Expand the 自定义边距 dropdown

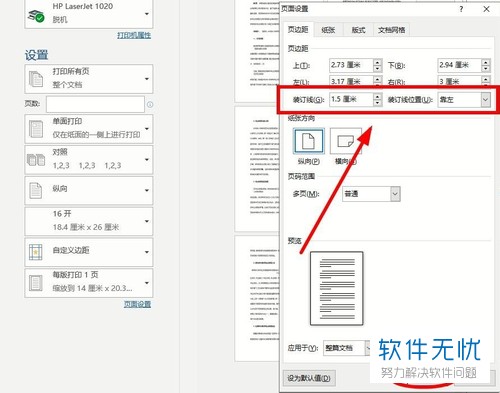click(x=89, y=252)
